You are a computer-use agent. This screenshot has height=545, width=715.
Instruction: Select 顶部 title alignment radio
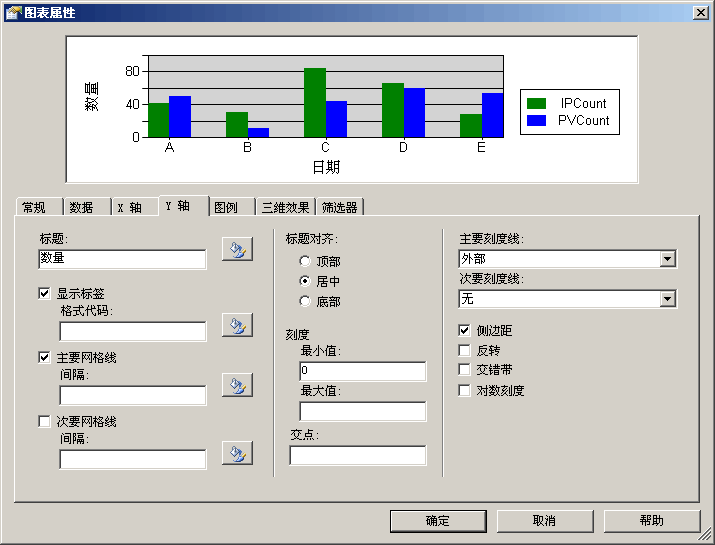click(x=305, y=261)
